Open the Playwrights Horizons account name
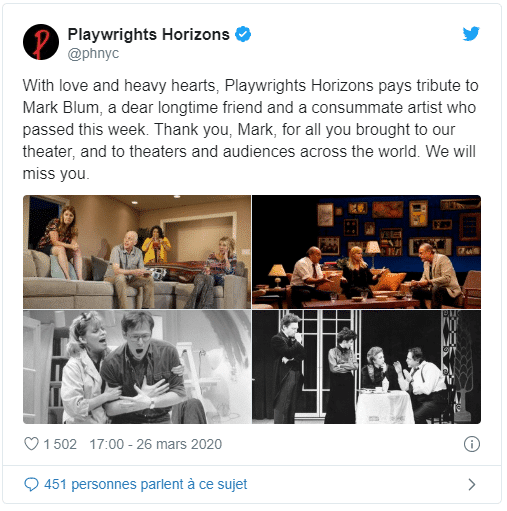This screenshot has width=507, height=511. pyautogui.click(x=149, y=35)
